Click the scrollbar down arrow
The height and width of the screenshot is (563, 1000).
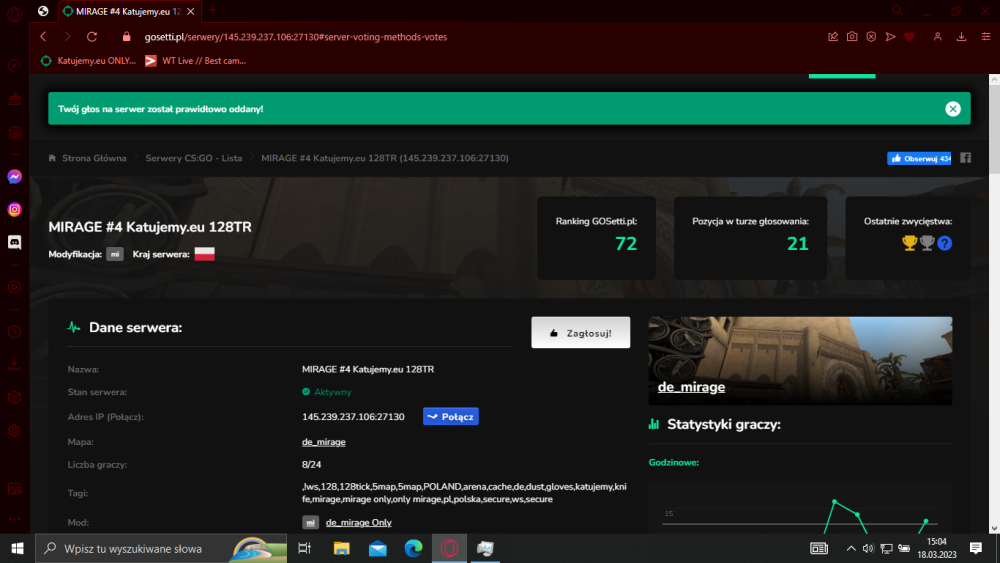click(x=994, y=529)
